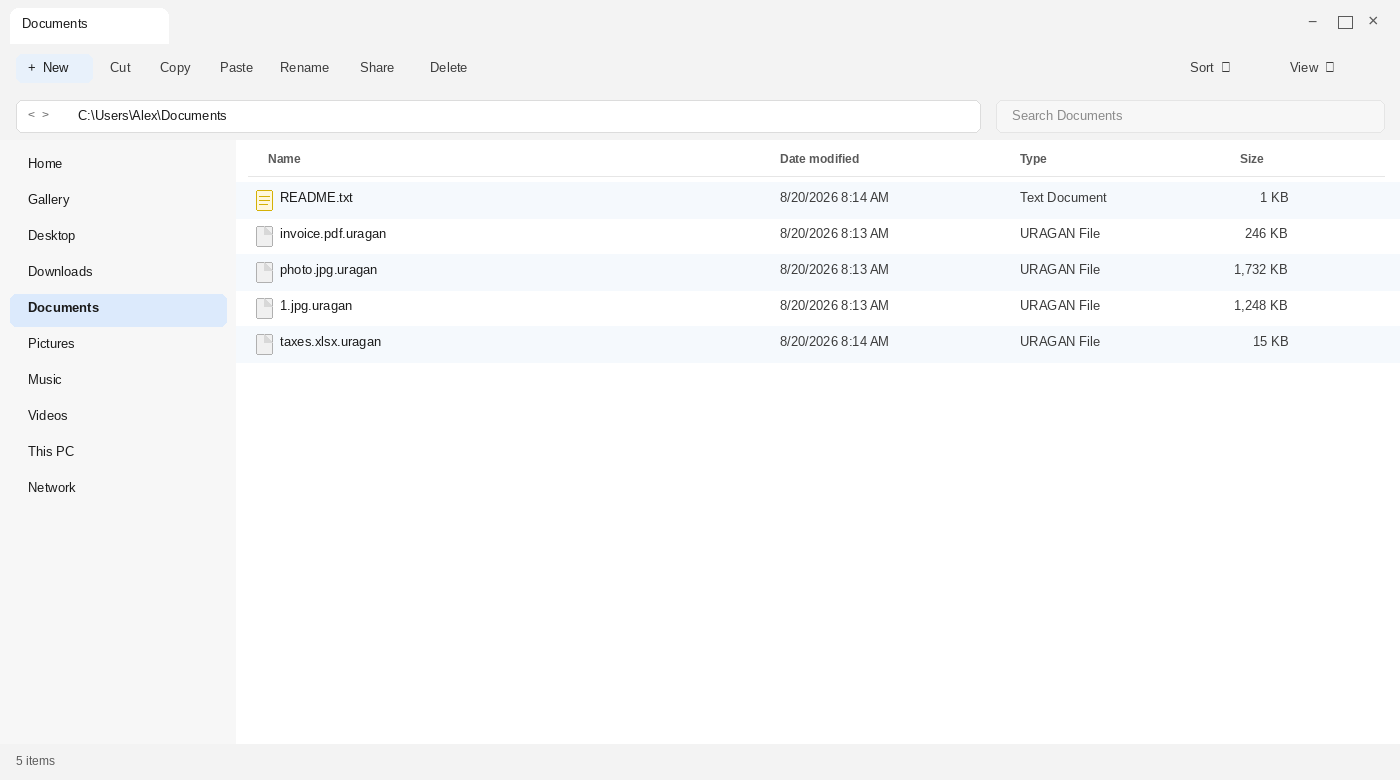Click Delete in the toolbar

pyautogui.click(x=448, y=68)
